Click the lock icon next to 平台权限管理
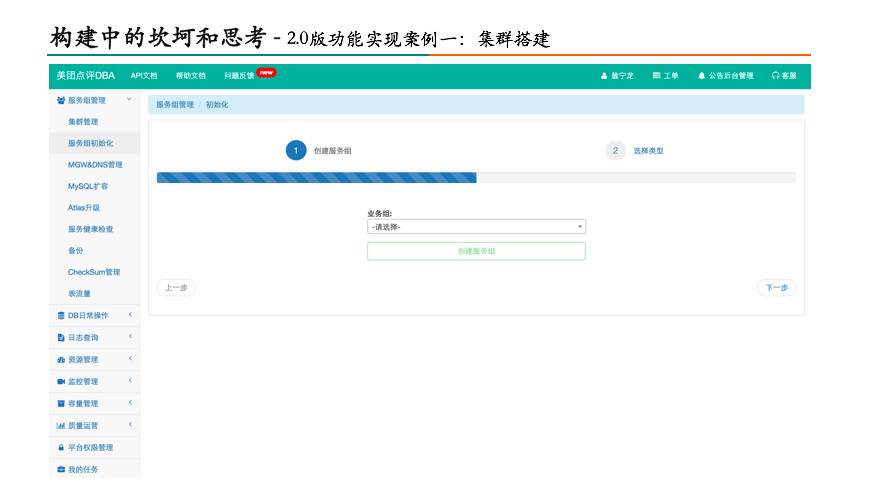869x484 pixels. (61, 447)
